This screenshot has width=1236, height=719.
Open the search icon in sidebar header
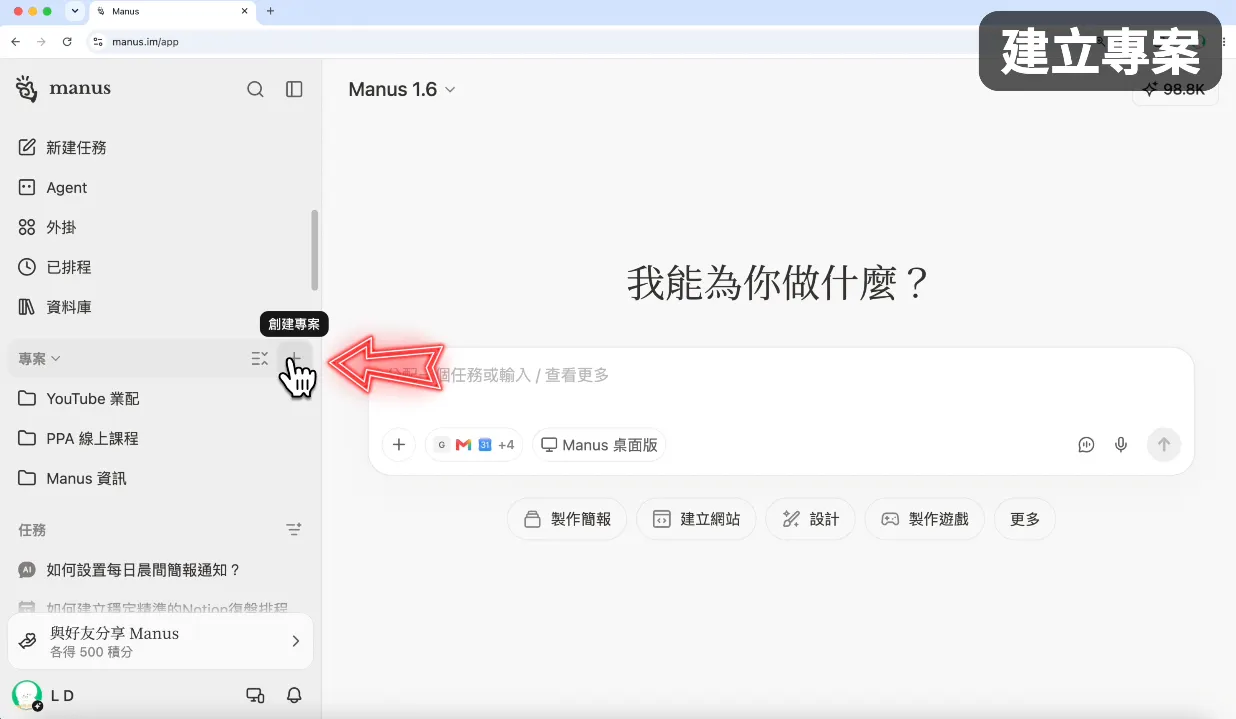(255, 89)
